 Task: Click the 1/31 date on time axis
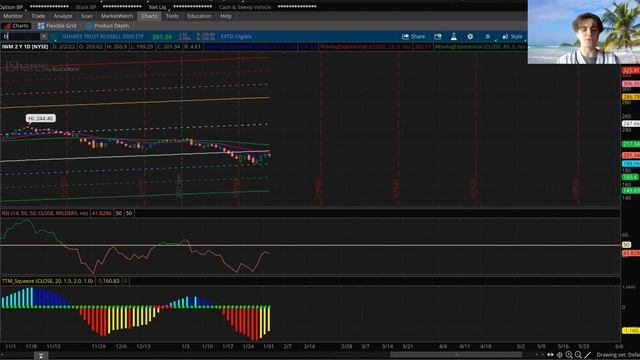[268, 346]
